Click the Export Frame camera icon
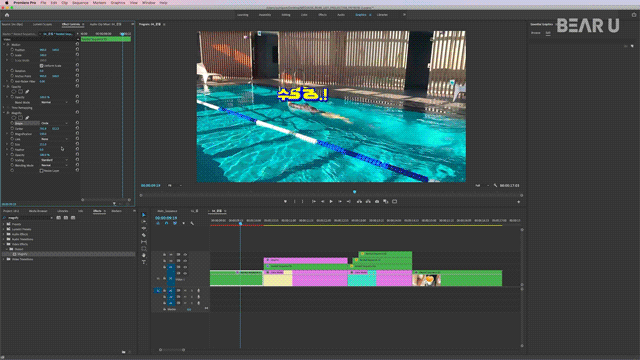 (377, 201)
